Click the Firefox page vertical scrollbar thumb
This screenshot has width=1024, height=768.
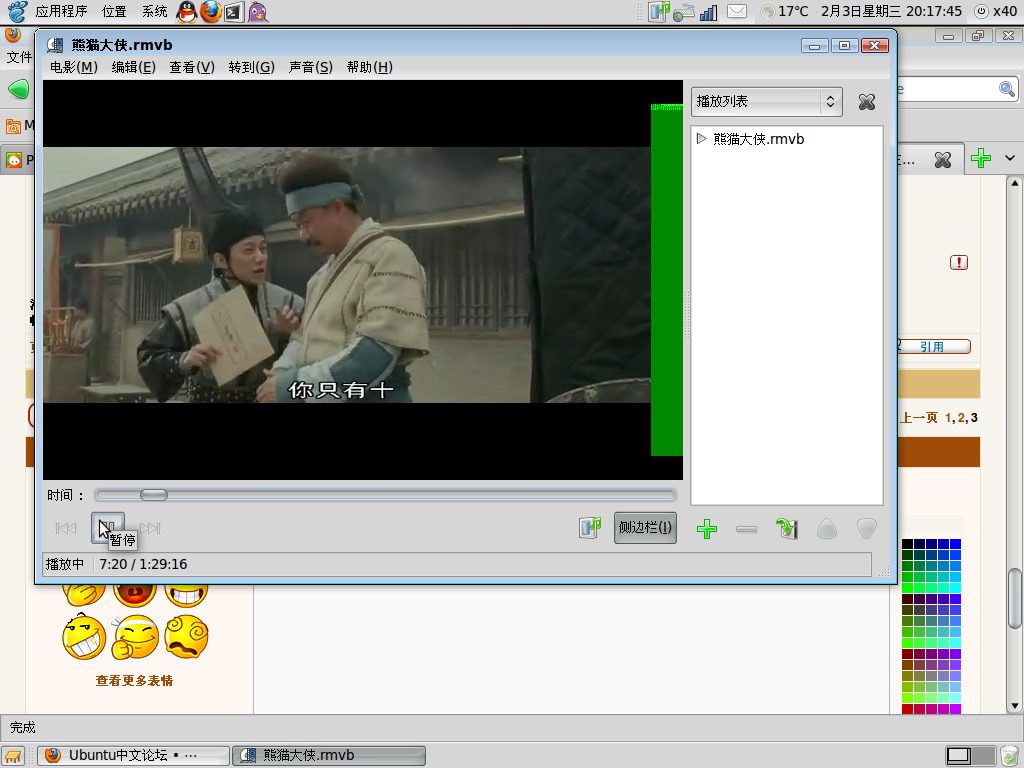(1015, 598)
